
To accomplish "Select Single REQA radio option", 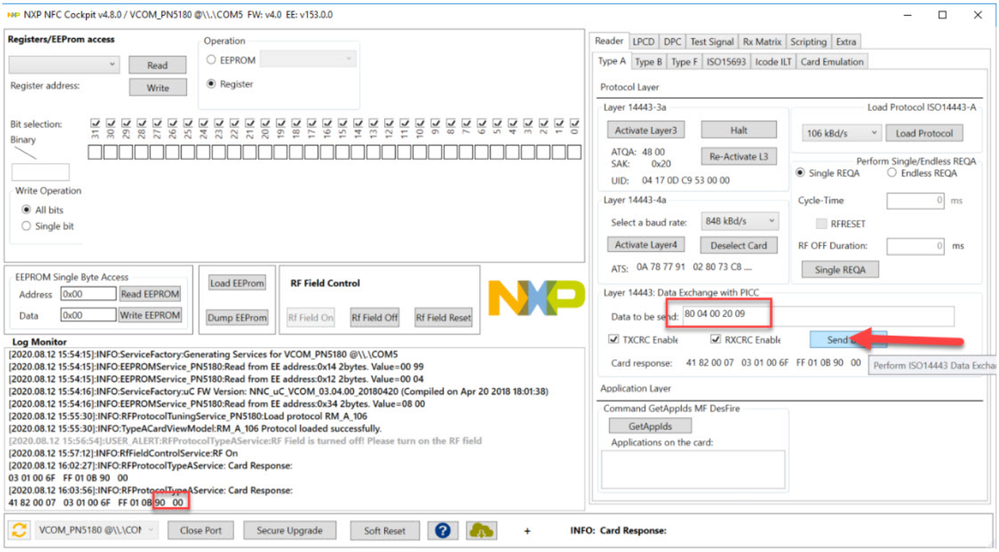I will click(x=800, y=173).
